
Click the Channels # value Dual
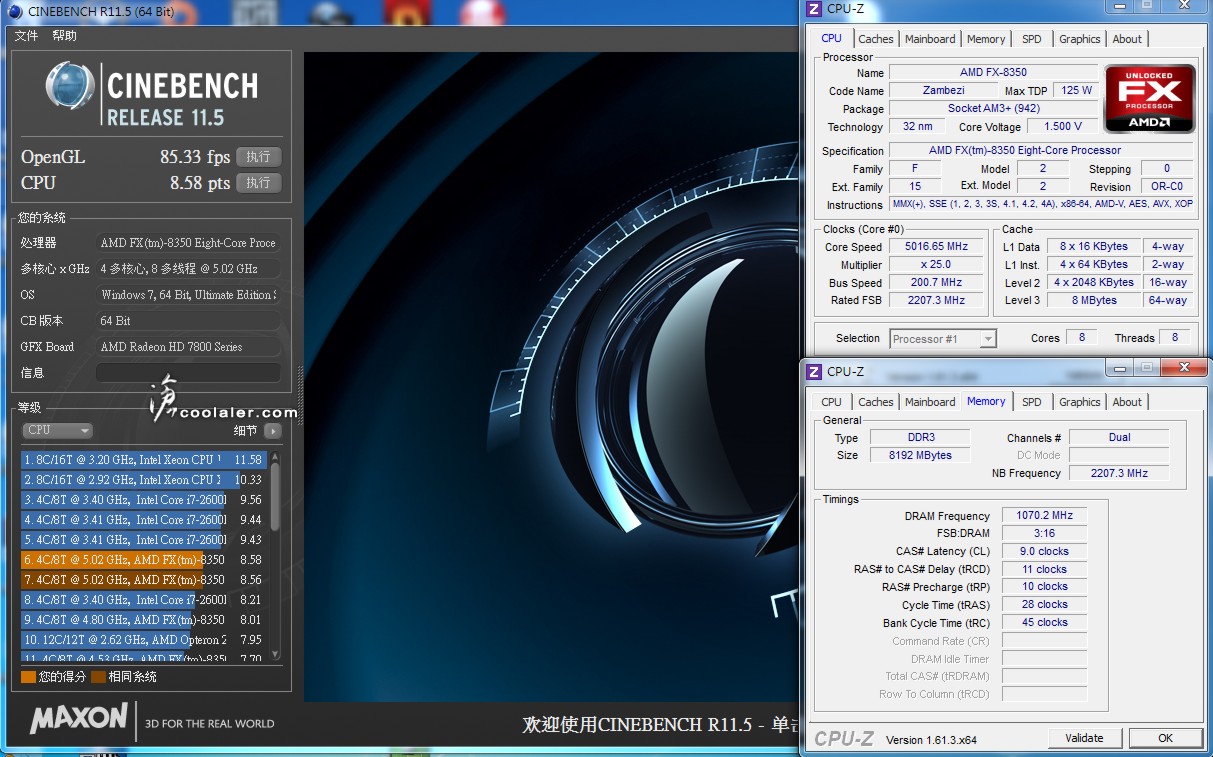pyautogui.click(x=1119, y=438)
